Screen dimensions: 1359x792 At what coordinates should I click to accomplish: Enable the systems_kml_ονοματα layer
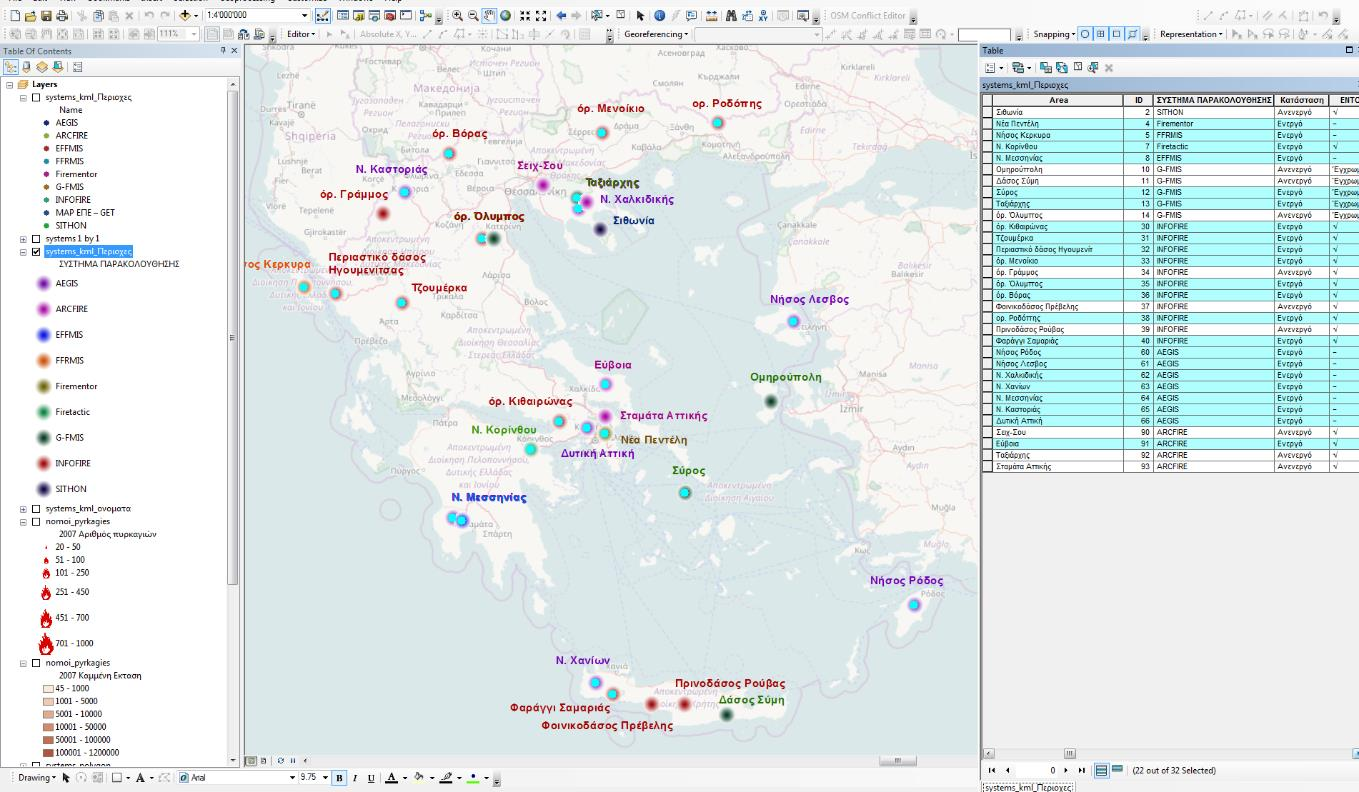(37, 508)
